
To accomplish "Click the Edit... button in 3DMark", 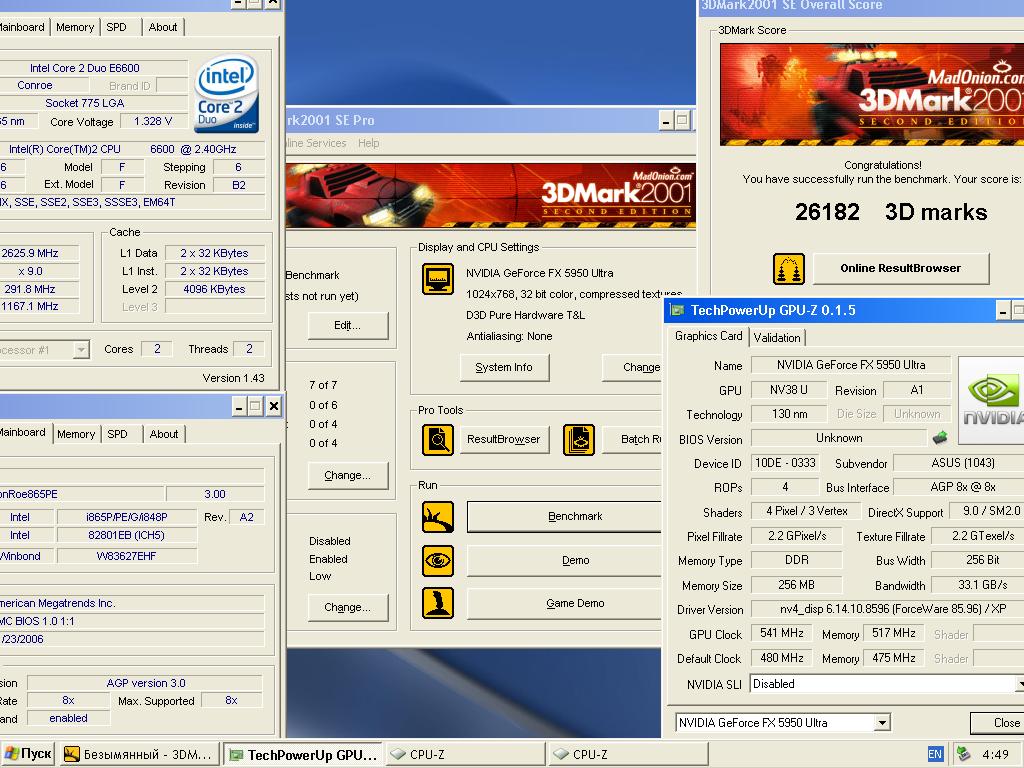I will [x=347, y=325].
